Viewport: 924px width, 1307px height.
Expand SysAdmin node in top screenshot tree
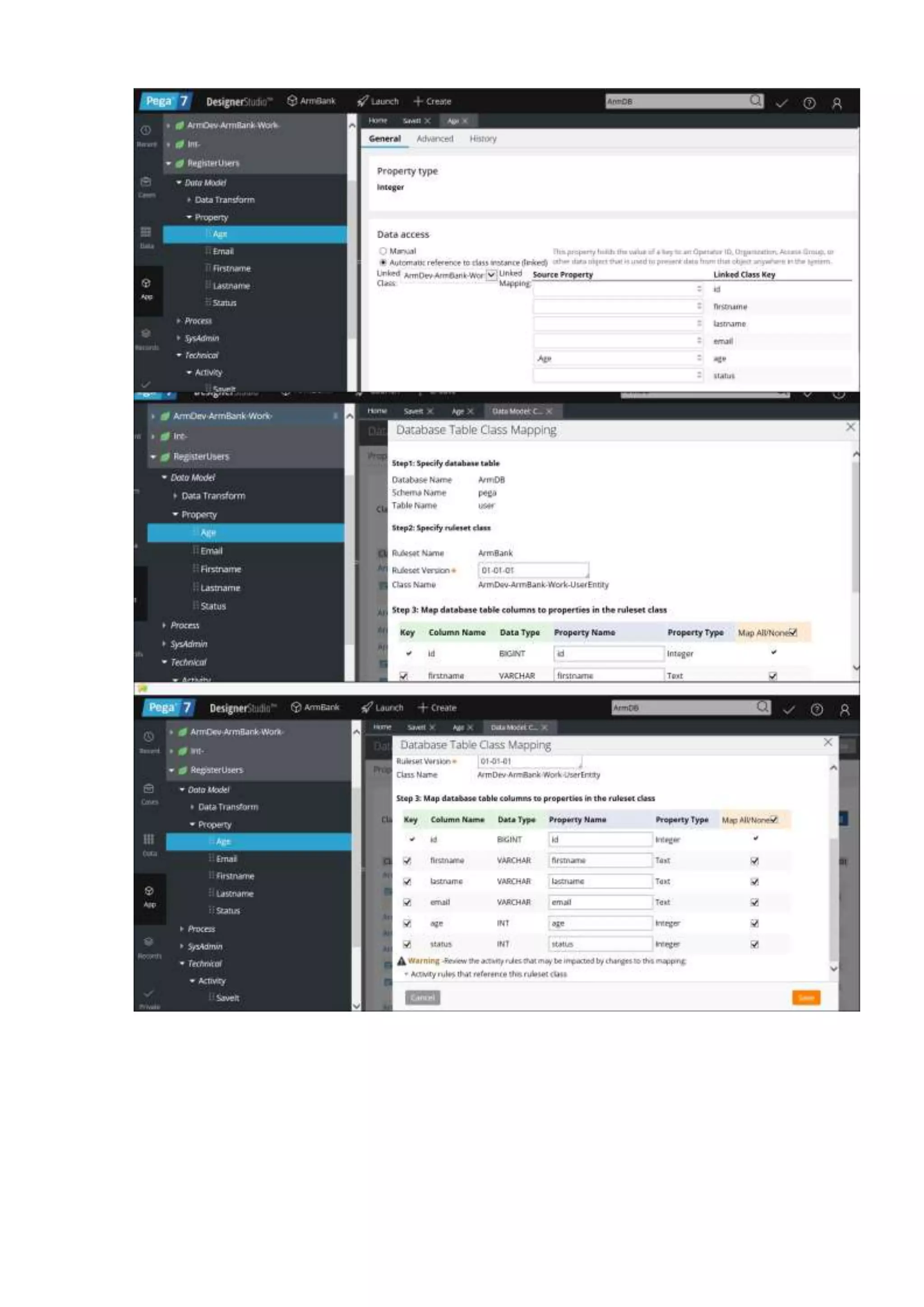click(x=179, y=338)
